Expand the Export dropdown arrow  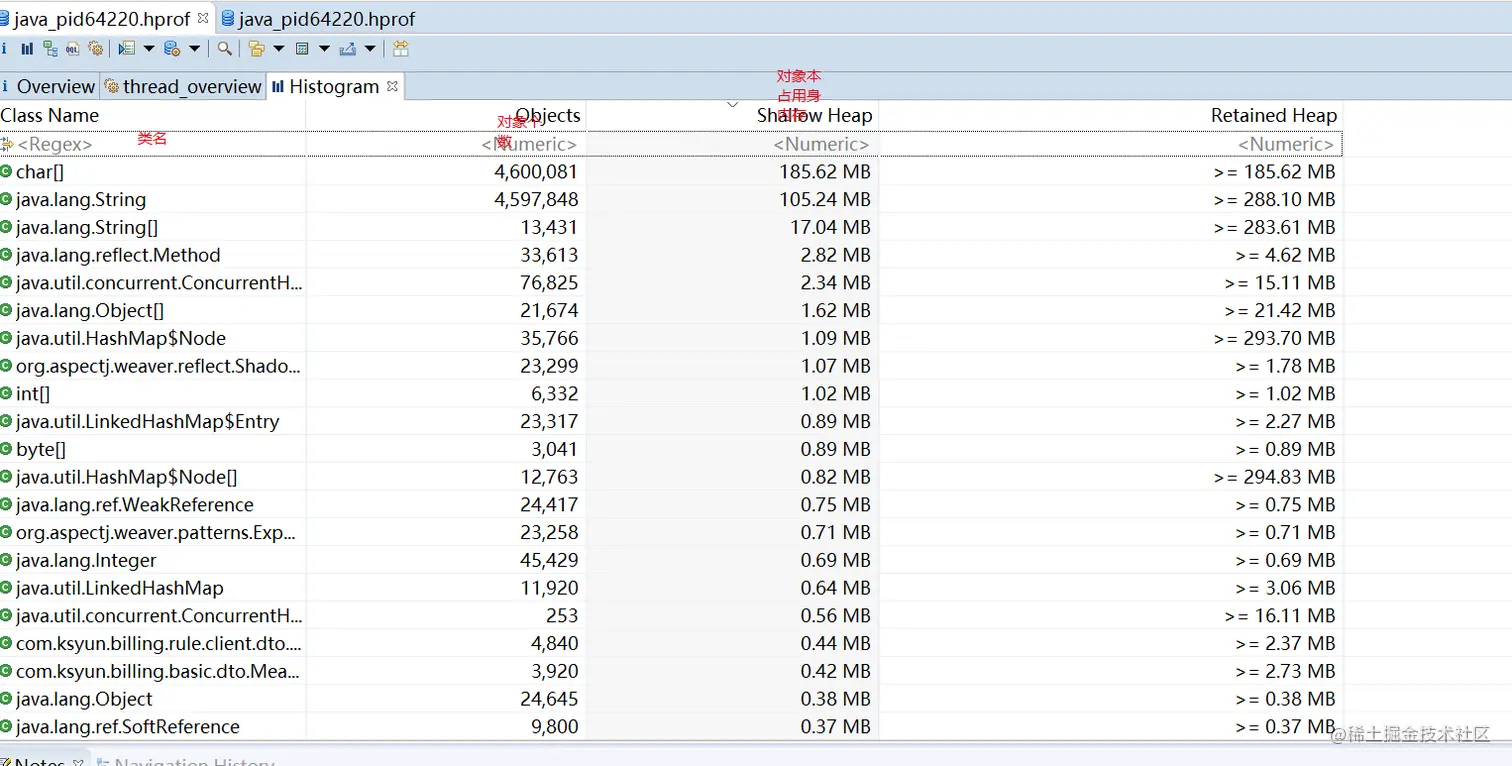point(370,48)
